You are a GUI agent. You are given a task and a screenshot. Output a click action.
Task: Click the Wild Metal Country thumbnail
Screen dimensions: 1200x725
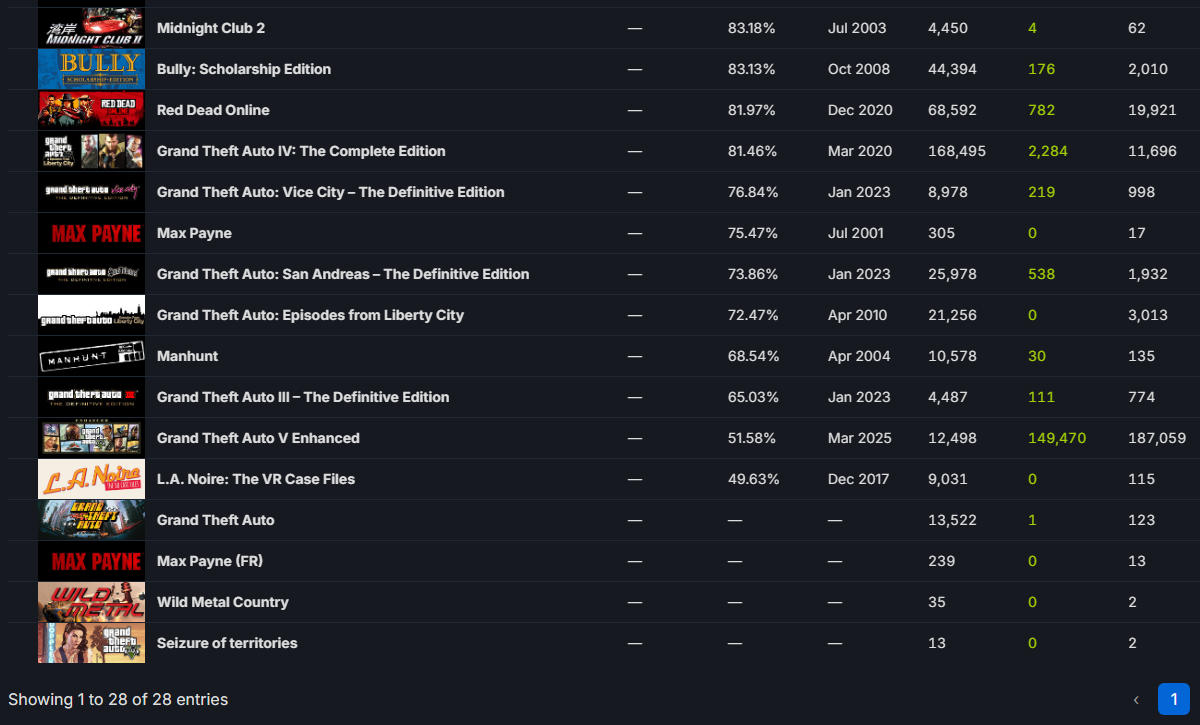point(91,602)
